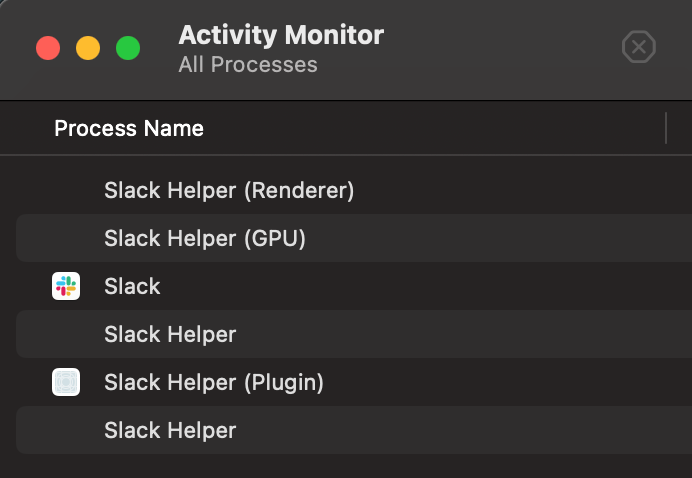Select the Slack Helper (Renderer) process
Viewport: 692px width, 478px height.
coord(229,189)
